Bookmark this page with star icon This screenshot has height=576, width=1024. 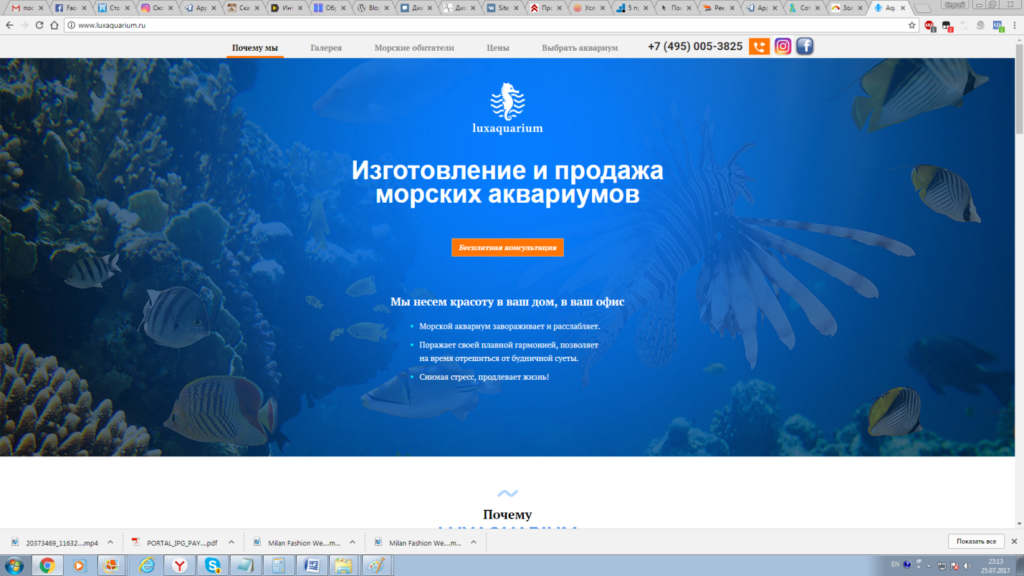[x=912, y=25]
